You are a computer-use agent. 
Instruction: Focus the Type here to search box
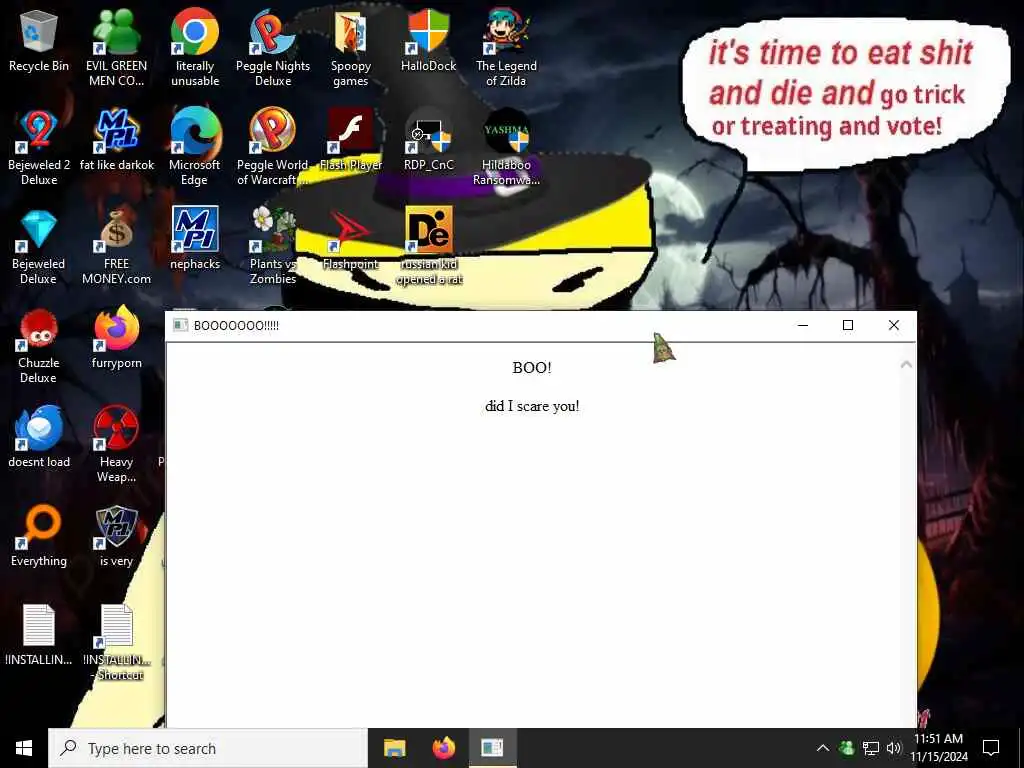click(208, 748)
